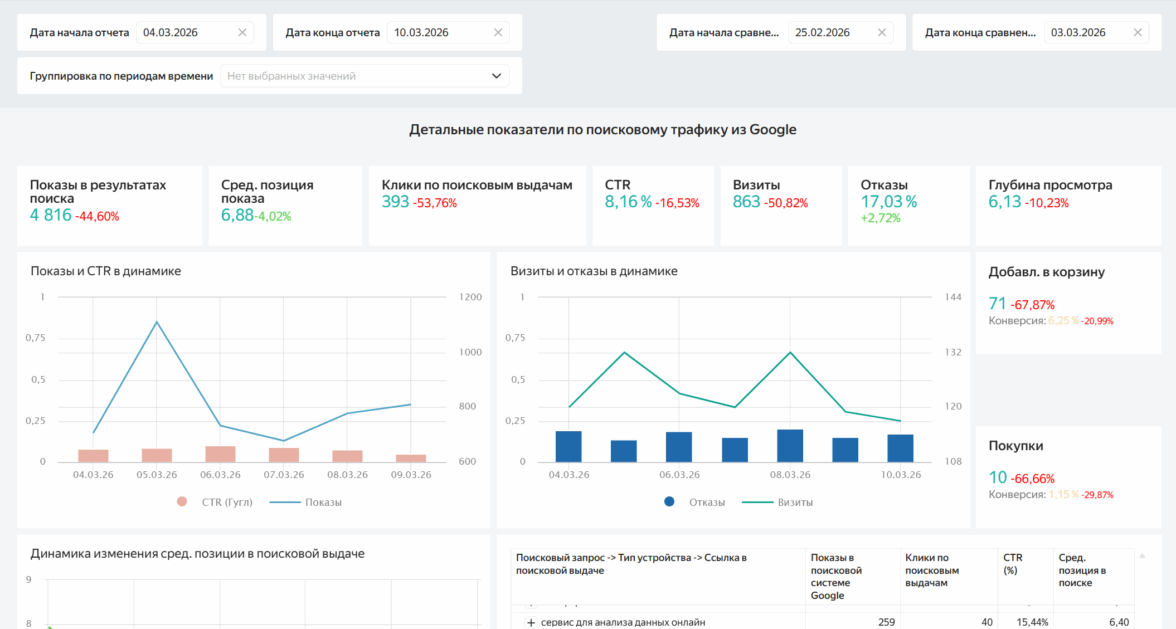
Task: Click the Отказы legend circle
Action: point(668,502)
